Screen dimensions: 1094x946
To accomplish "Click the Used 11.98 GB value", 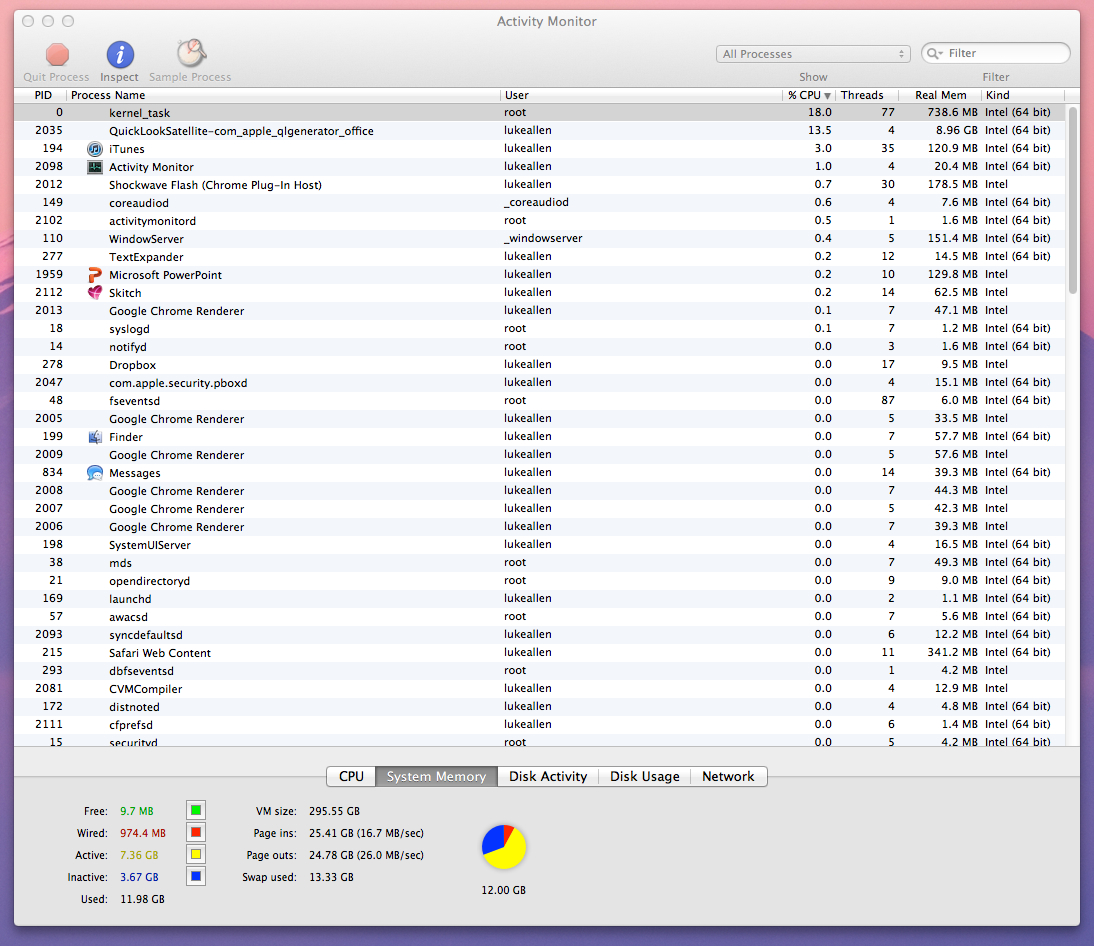I will coord(142,899).
